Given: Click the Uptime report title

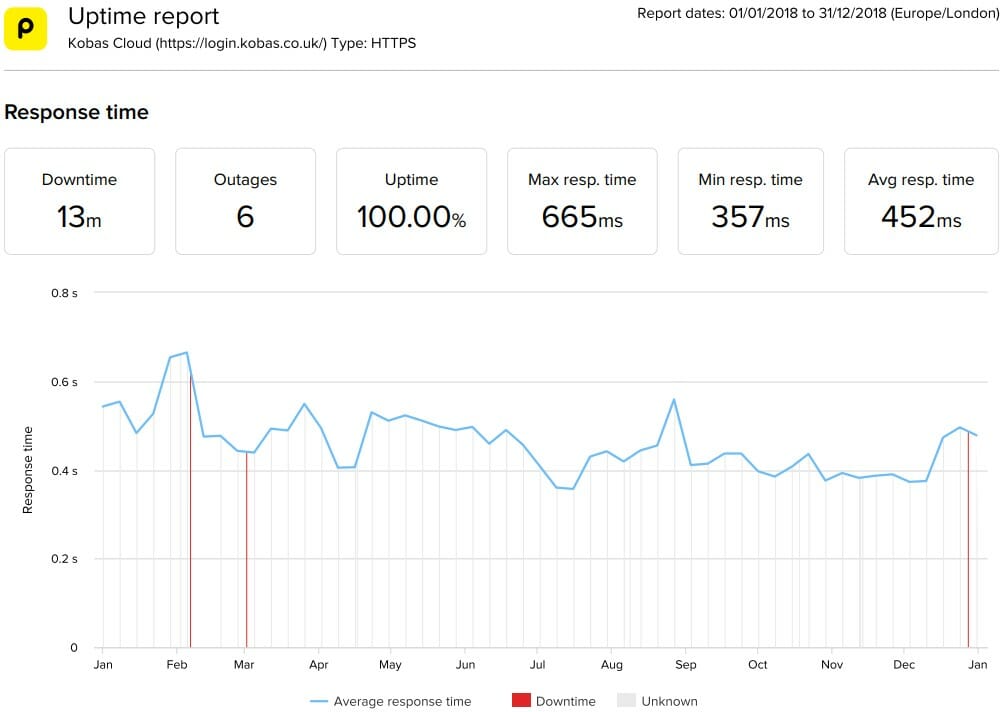Looking at the screenshot, I should (143, 17).
